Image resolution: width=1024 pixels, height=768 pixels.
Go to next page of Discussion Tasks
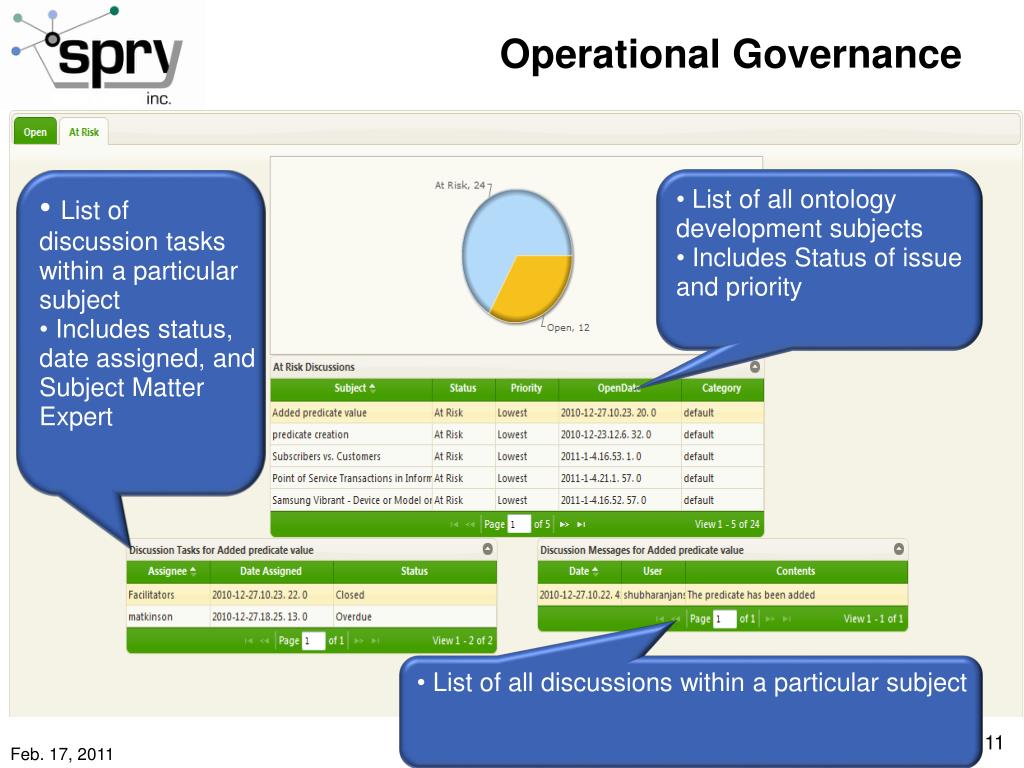[x=359, y=641]
